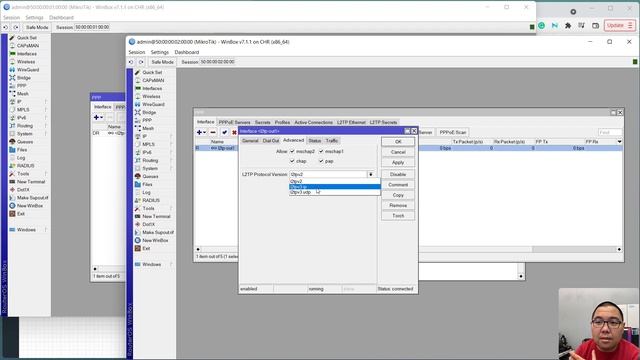This screenshot has width=640, height=360.
Task: Open PPP in front WinBox window sidebar
Action: tap(147, 120)
